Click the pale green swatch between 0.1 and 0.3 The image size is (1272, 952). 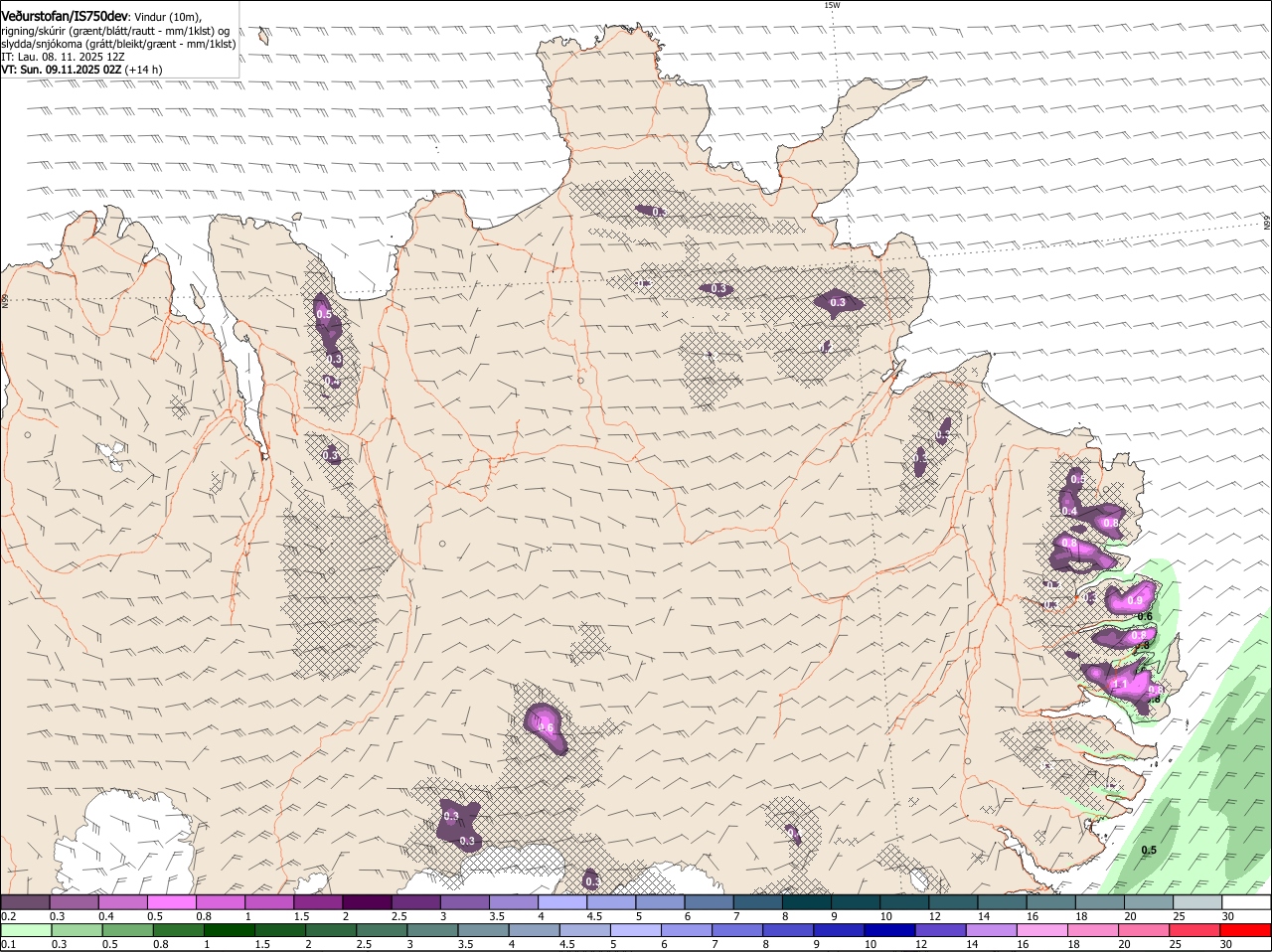pos(26,930)
